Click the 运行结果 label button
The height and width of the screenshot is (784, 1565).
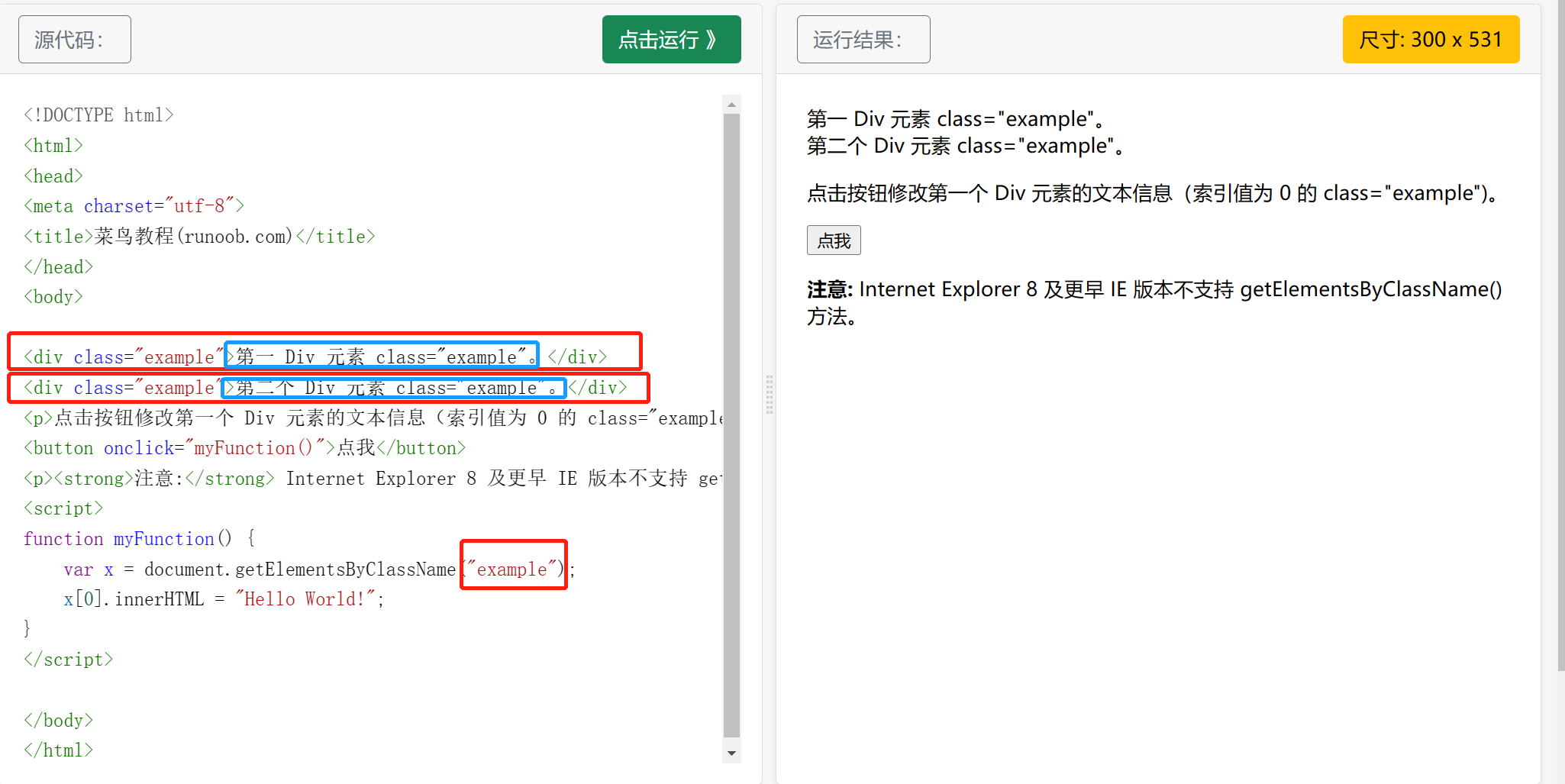pos(863,40)
